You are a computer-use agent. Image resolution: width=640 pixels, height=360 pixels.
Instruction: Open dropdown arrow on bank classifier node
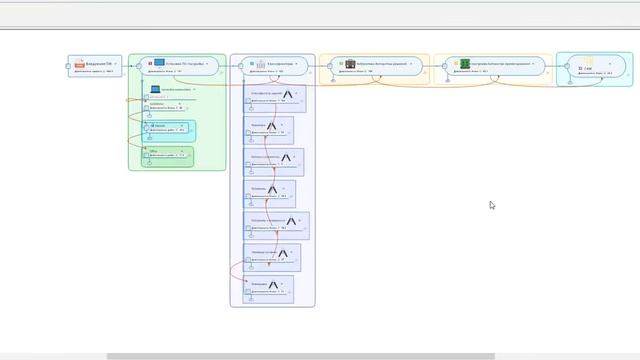click(296, 64)
